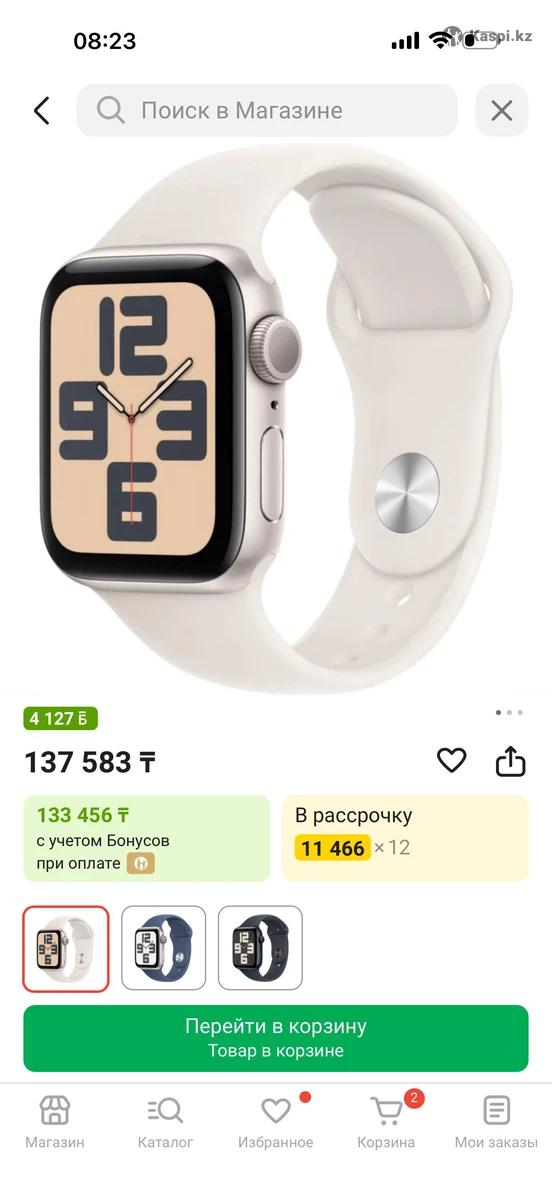
Task: Tap the magnifying glass search icon
Action: coord(111,110)
